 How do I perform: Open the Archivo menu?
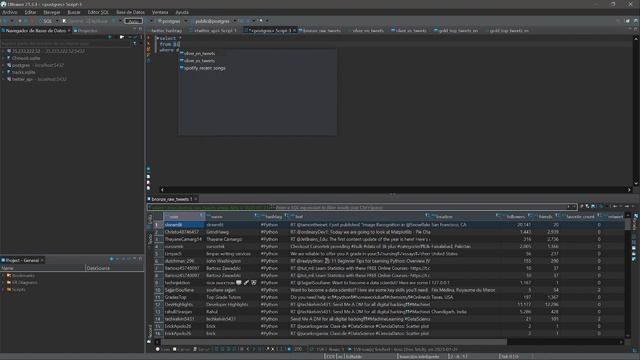10,12
